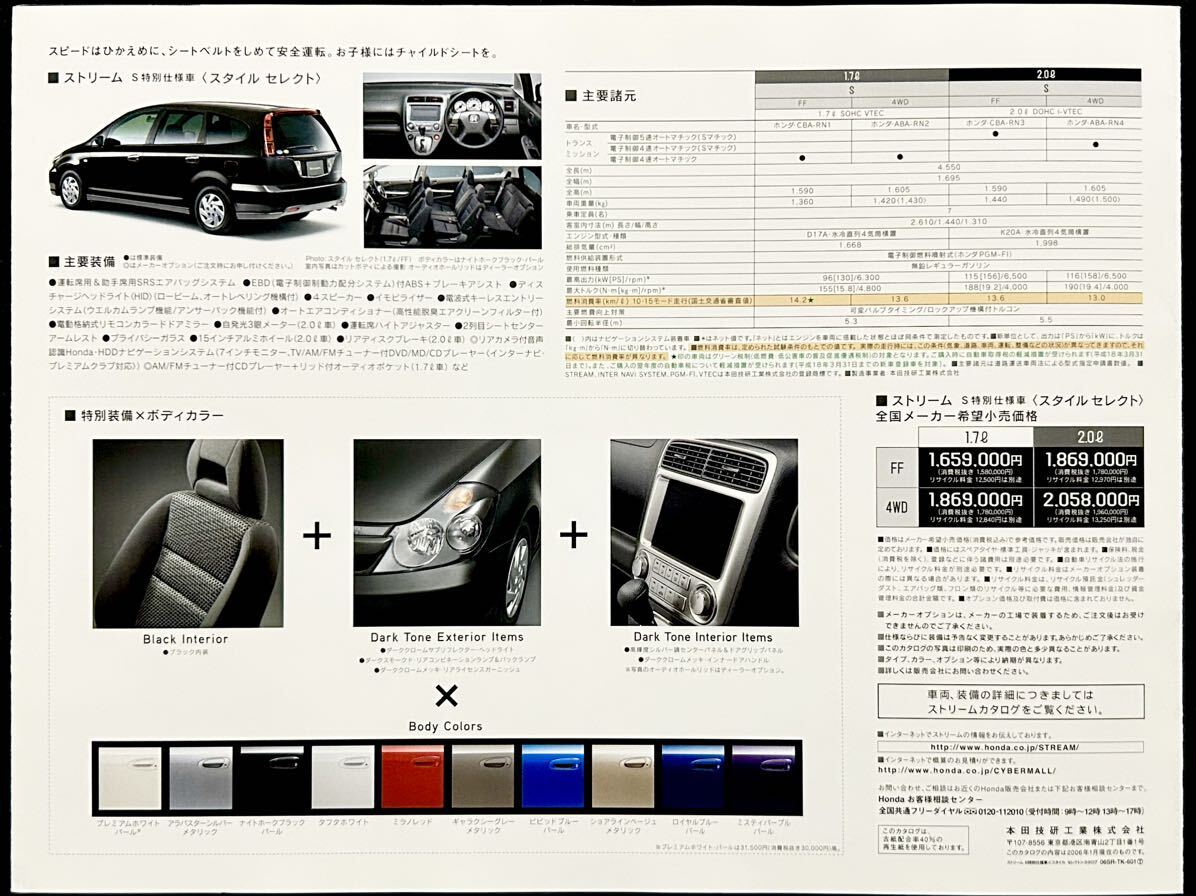Click the 13.0 fuel consumption value

pos(1095,298)
